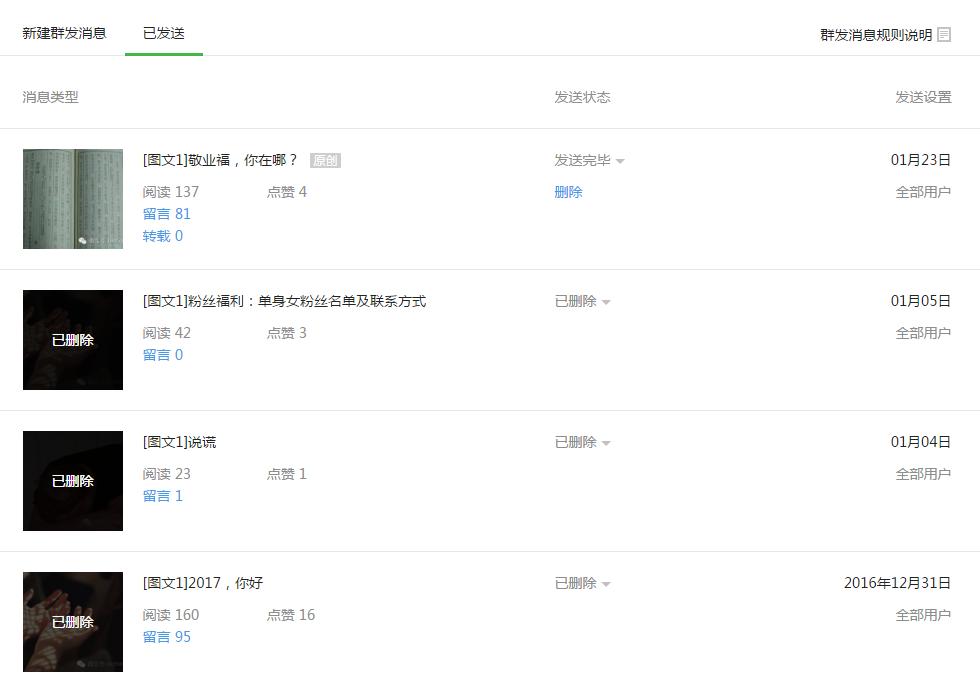Open 留言 0 for 粉丝福利 article

coord(163,354)
